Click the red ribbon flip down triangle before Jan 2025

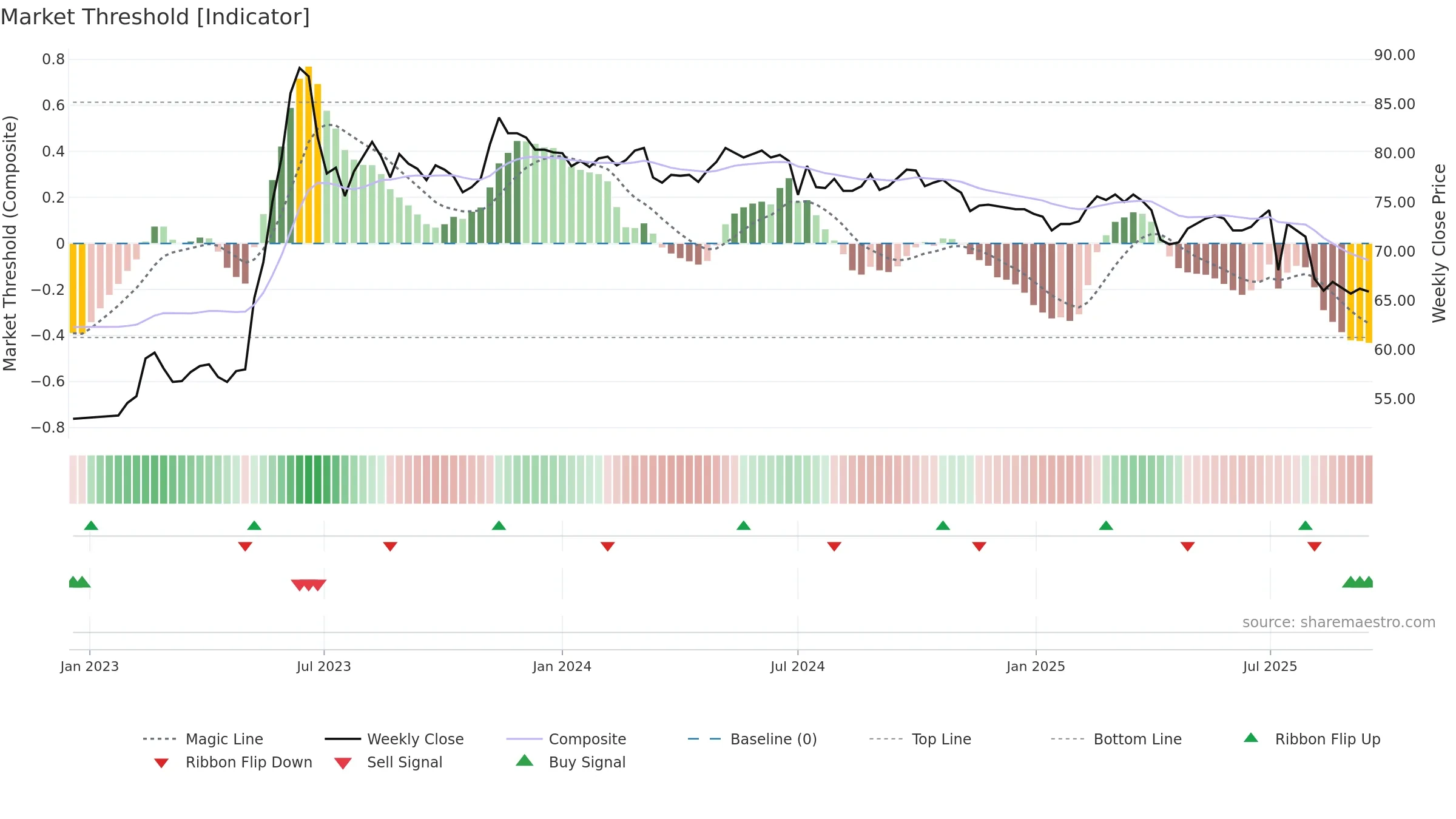(x=979, y=547)
